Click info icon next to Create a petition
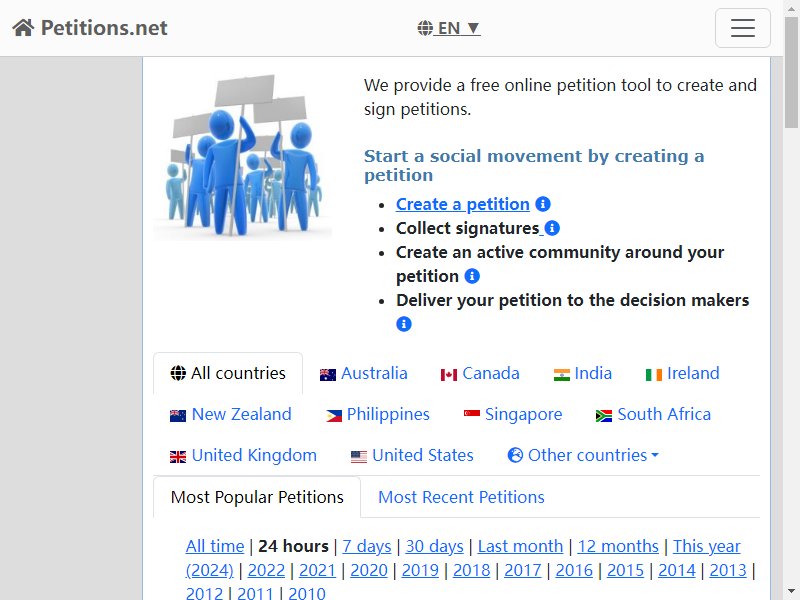 click(x=543, y=204)
